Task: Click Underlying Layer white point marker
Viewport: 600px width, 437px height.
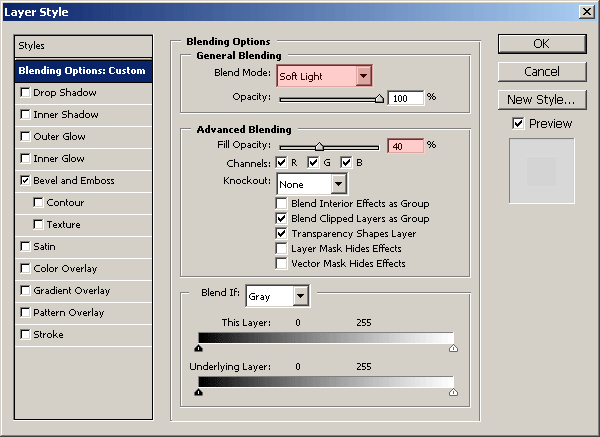Action: click(453, 392)
